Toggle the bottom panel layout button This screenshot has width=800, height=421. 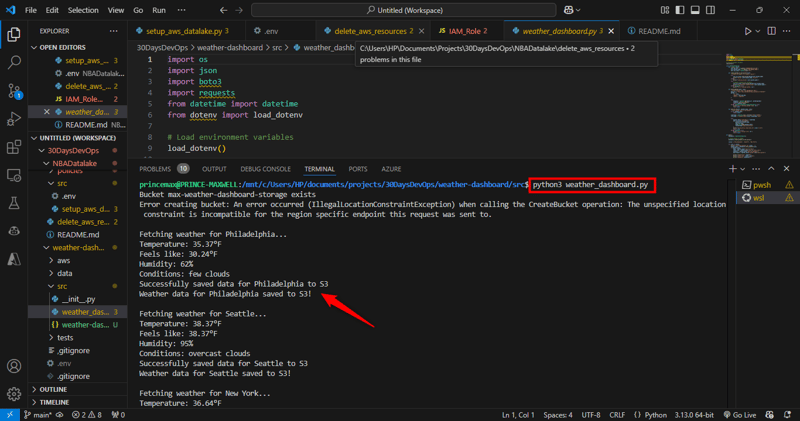[696, 10]
